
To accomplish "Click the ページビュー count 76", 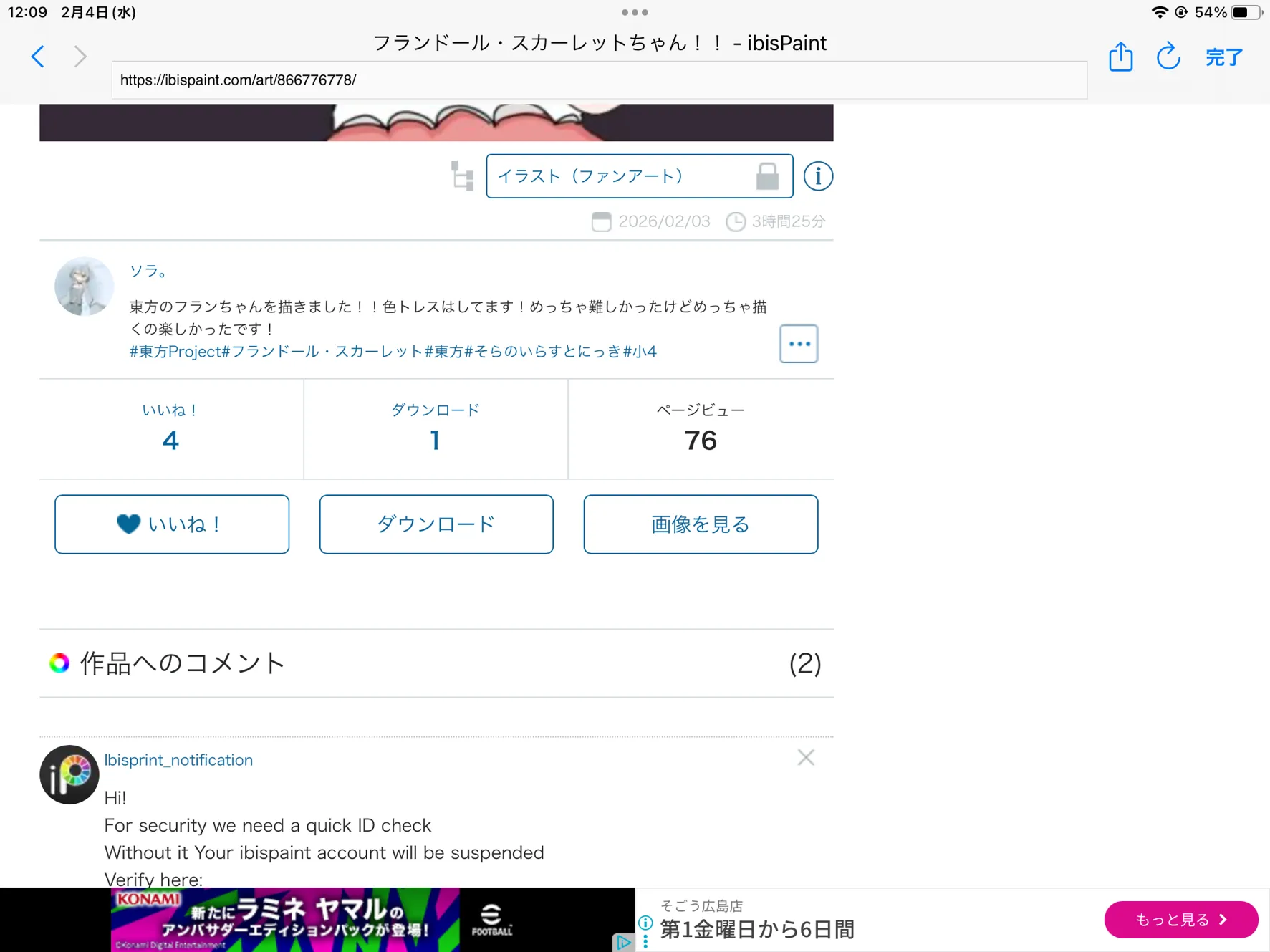I will pos(701,441).
